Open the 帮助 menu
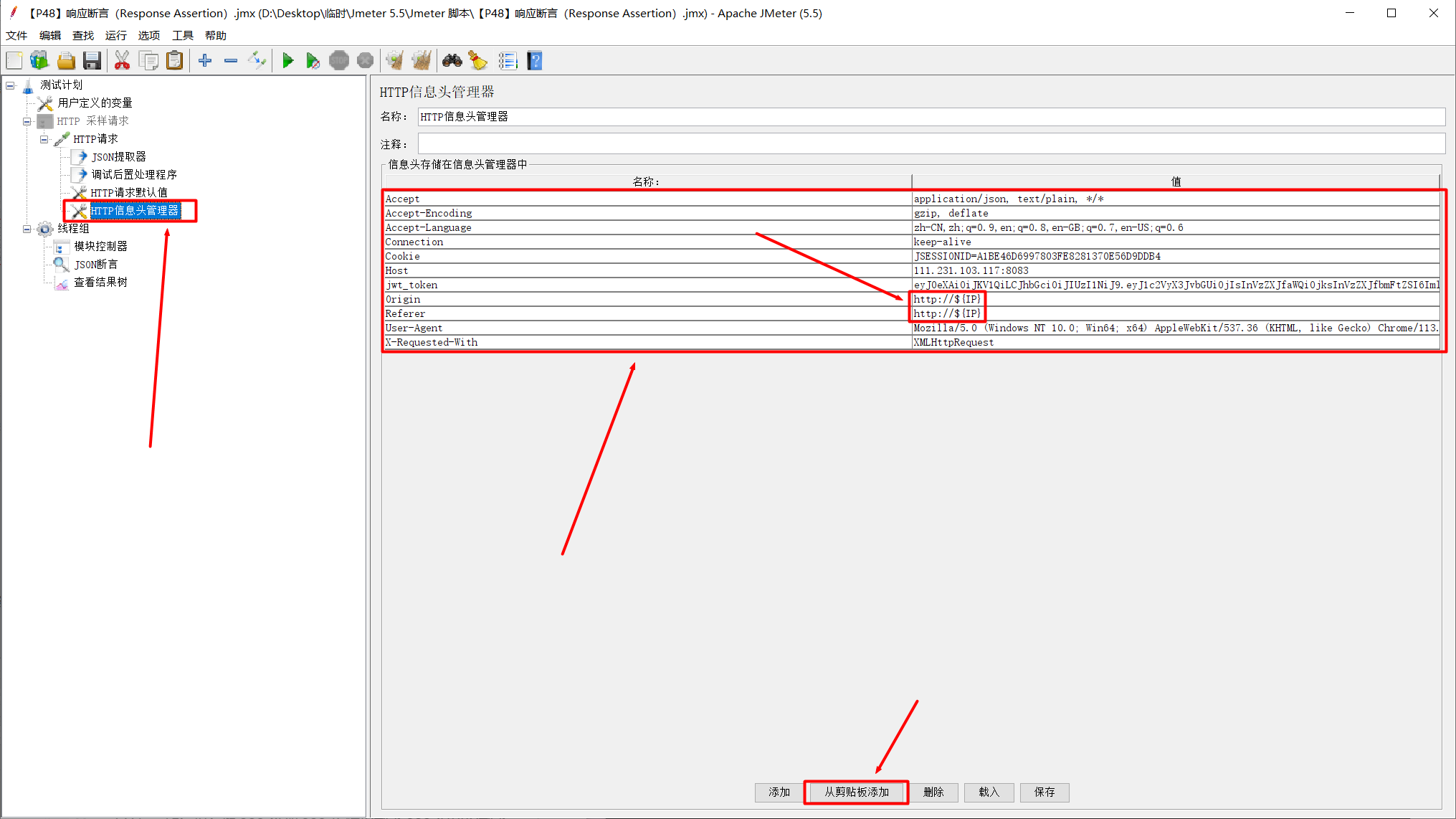This screenshot has height=819, width=1456. tap(216, 35)
